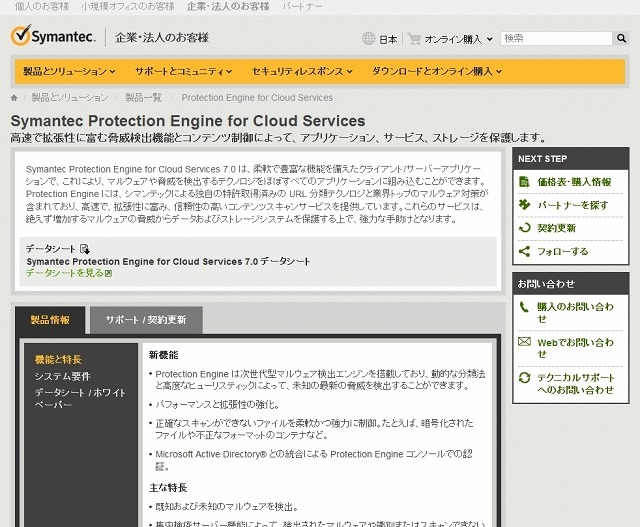Image resolution: width=640 pixels, height=527 pixels.
Task: Click the home breadcrumb icon
Action: [14, 98]
